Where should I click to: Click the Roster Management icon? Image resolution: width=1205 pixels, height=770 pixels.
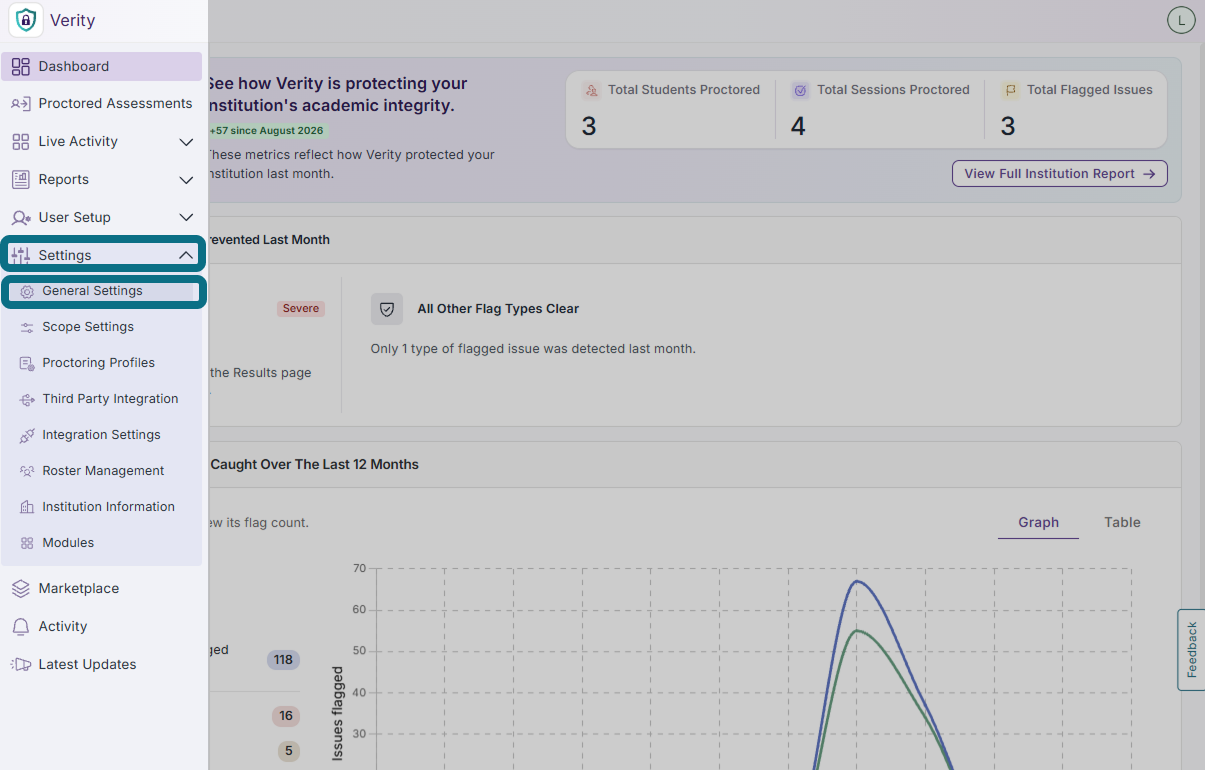click(27, 472)
